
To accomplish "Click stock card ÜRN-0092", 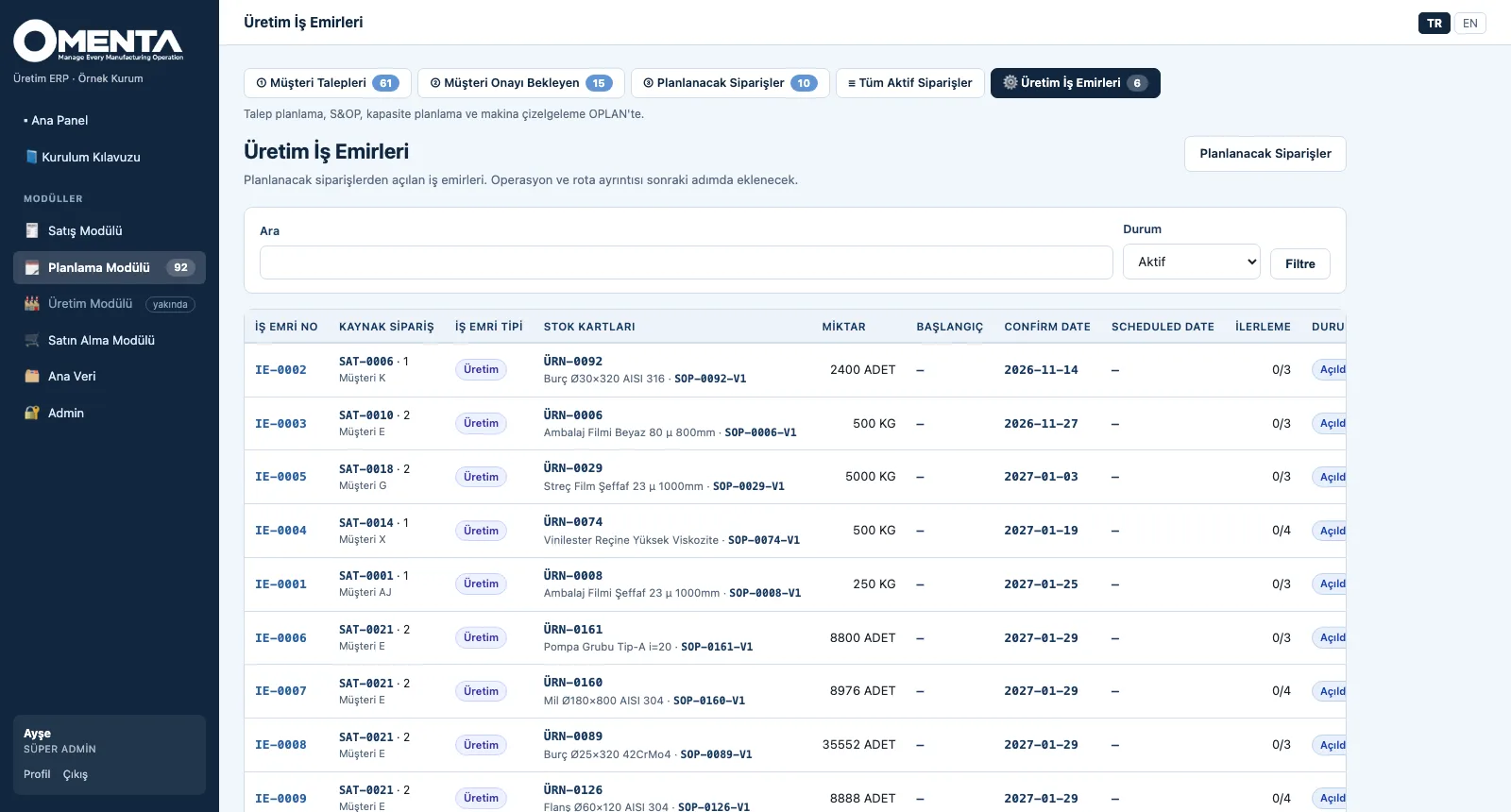I will 573,362.
